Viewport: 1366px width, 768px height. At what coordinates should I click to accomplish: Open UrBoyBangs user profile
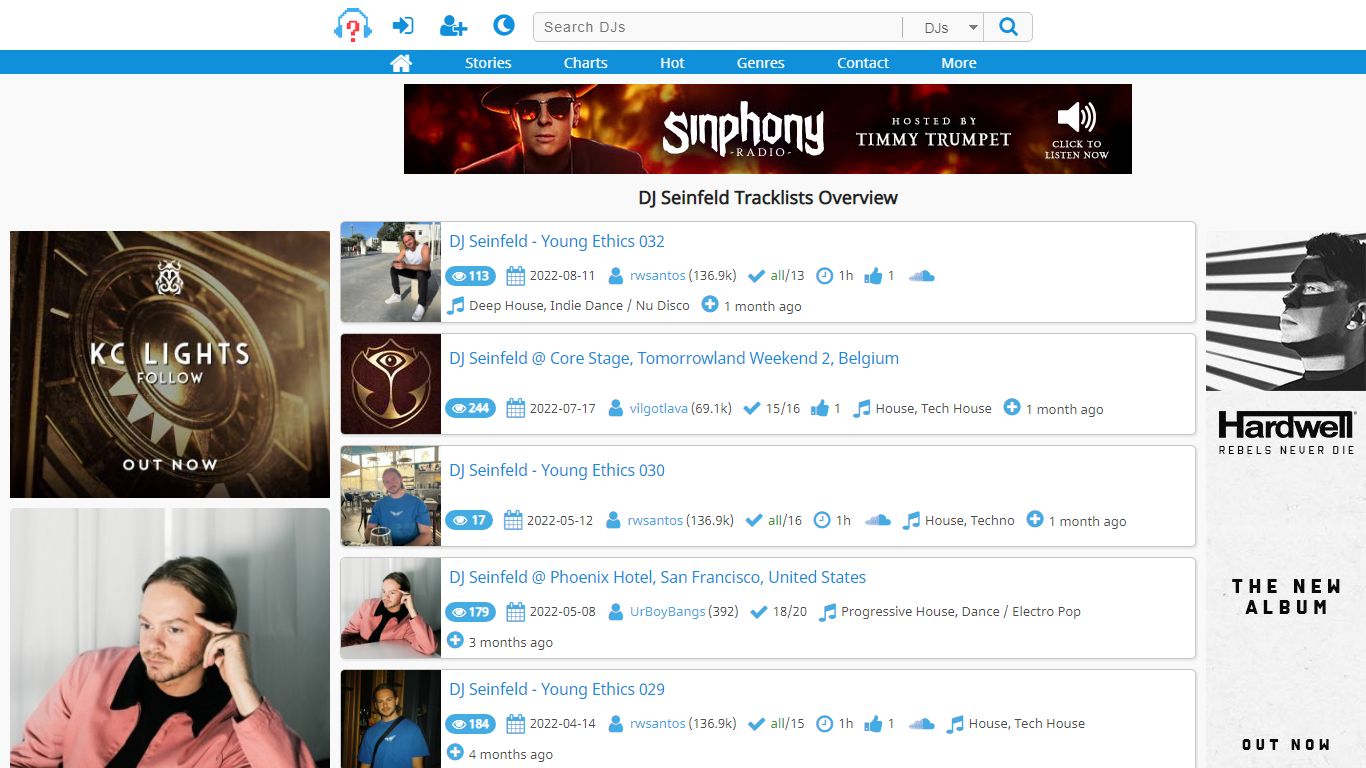(668, 612)
